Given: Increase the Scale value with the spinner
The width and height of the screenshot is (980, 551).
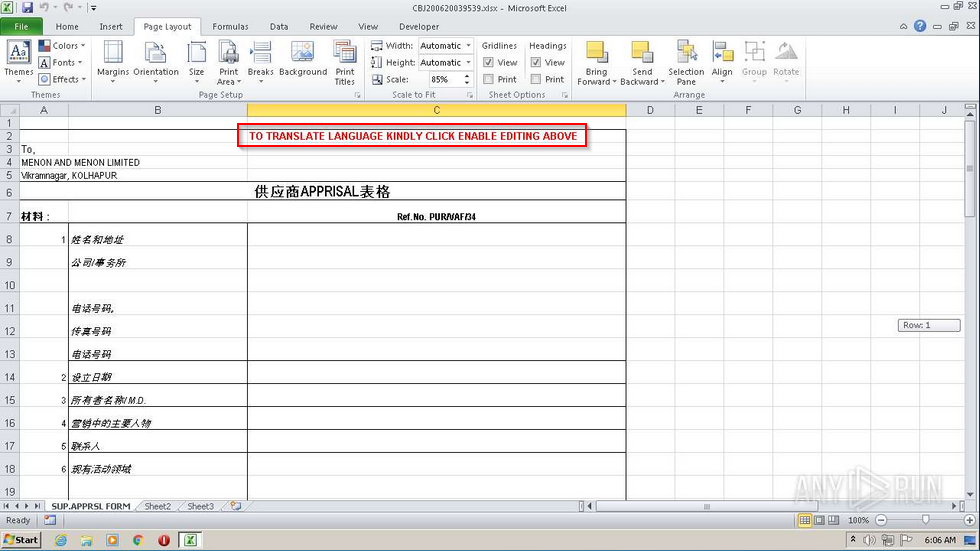Looking at the screenshot, I should tap(466, 76).
